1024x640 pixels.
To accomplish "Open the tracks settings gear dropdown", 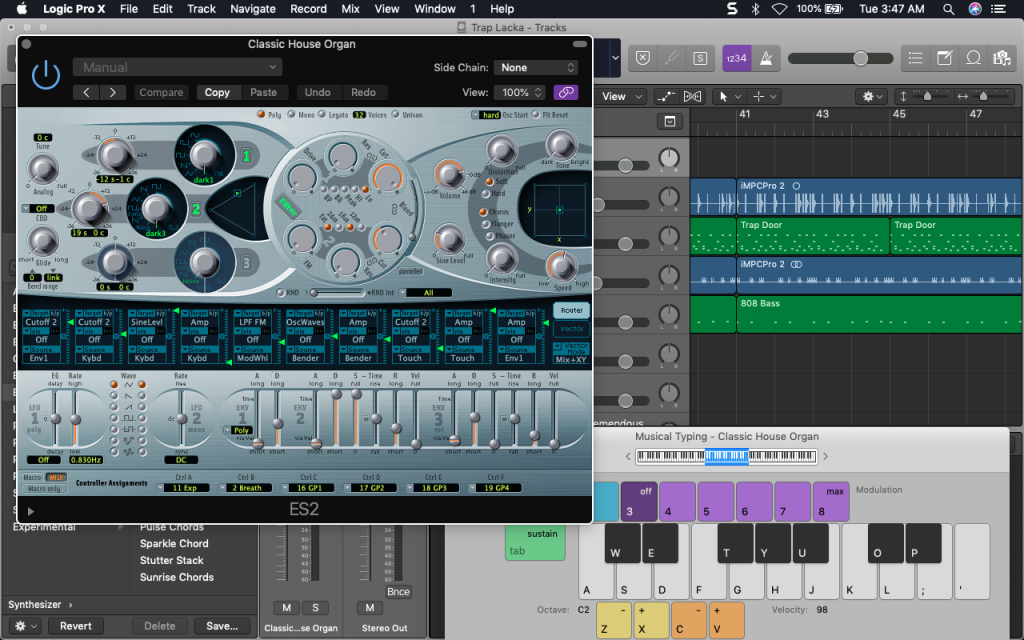I will (872, 97).
